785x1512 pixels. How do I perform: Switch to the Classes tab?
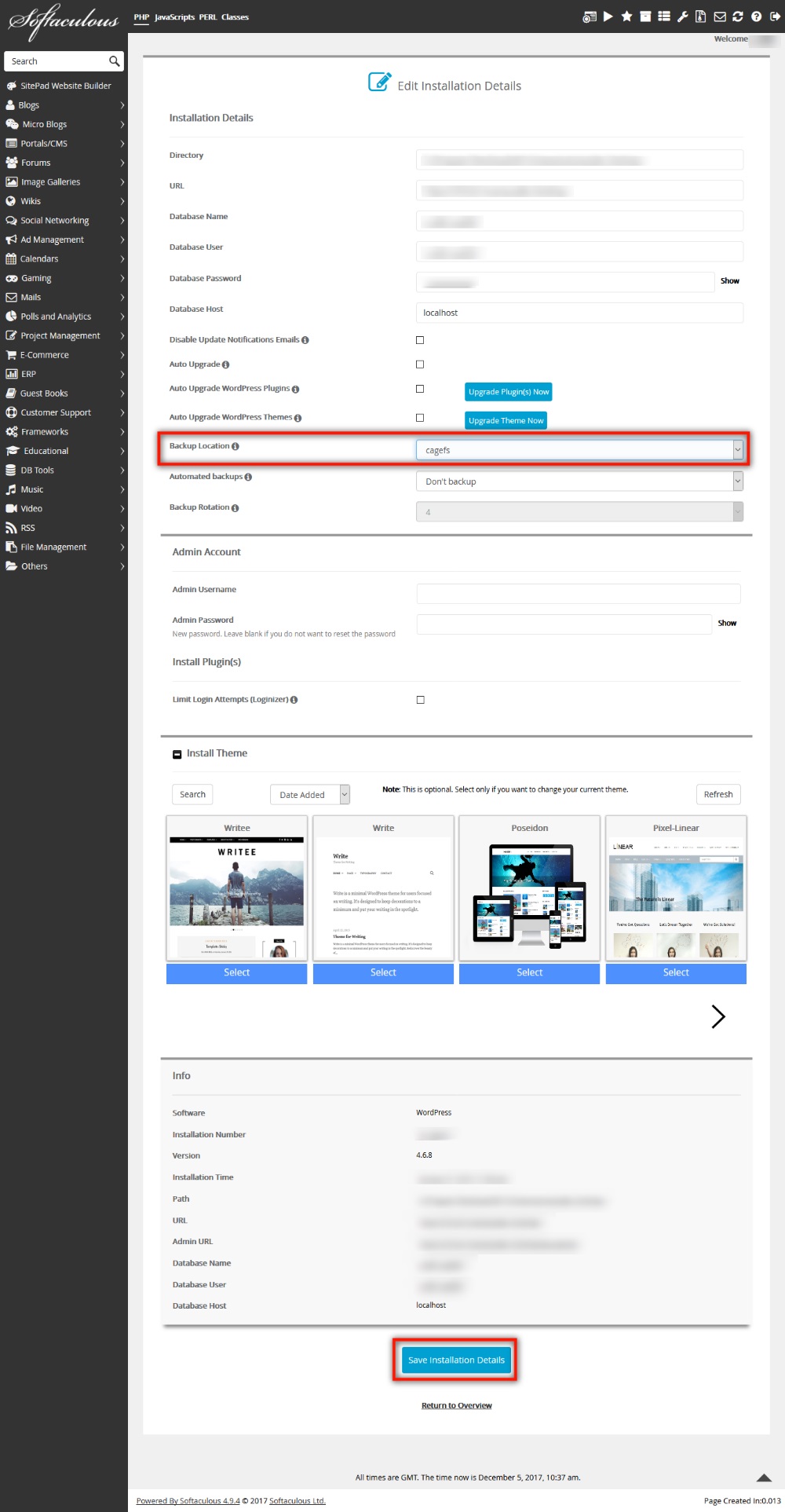coord(235,17)
